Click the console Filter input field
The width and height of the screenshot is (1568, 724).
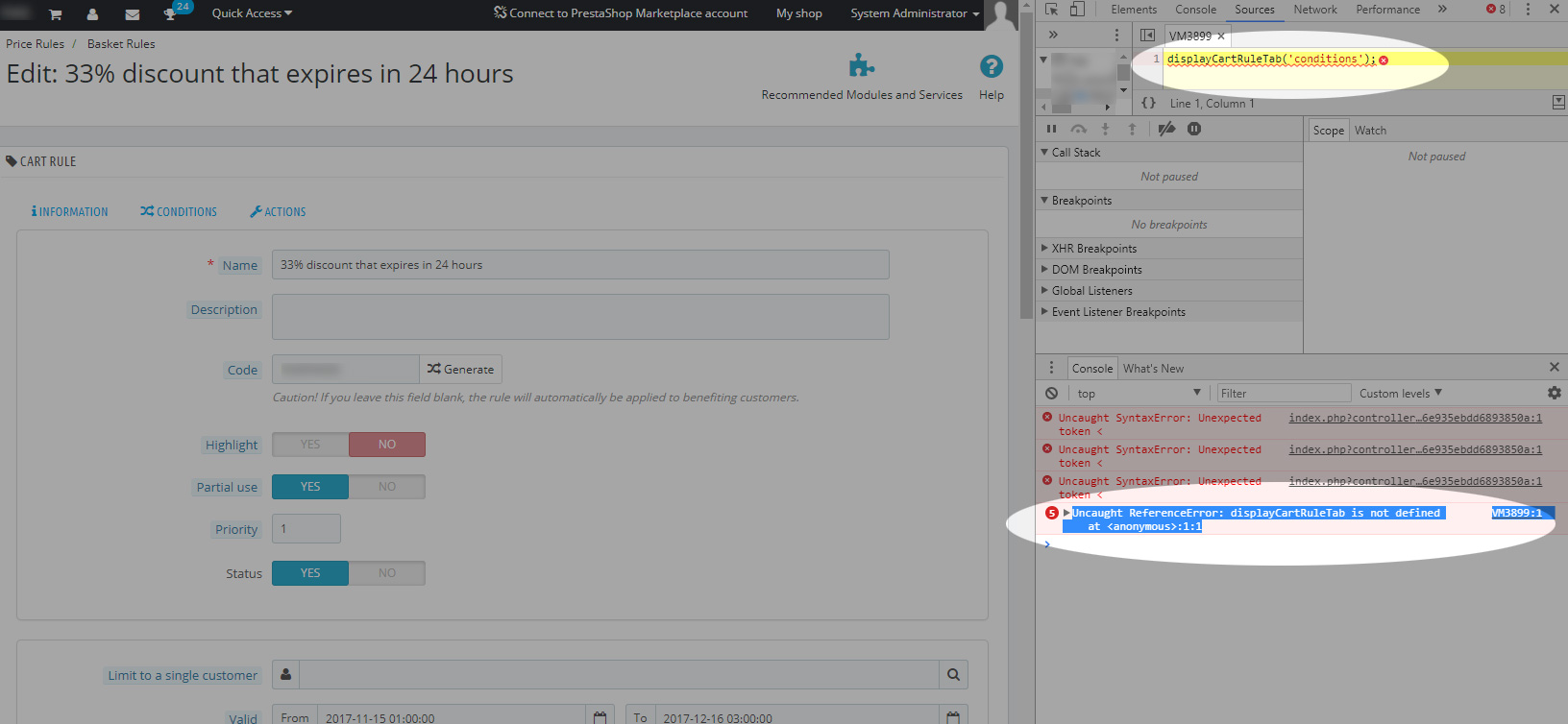1284,393
